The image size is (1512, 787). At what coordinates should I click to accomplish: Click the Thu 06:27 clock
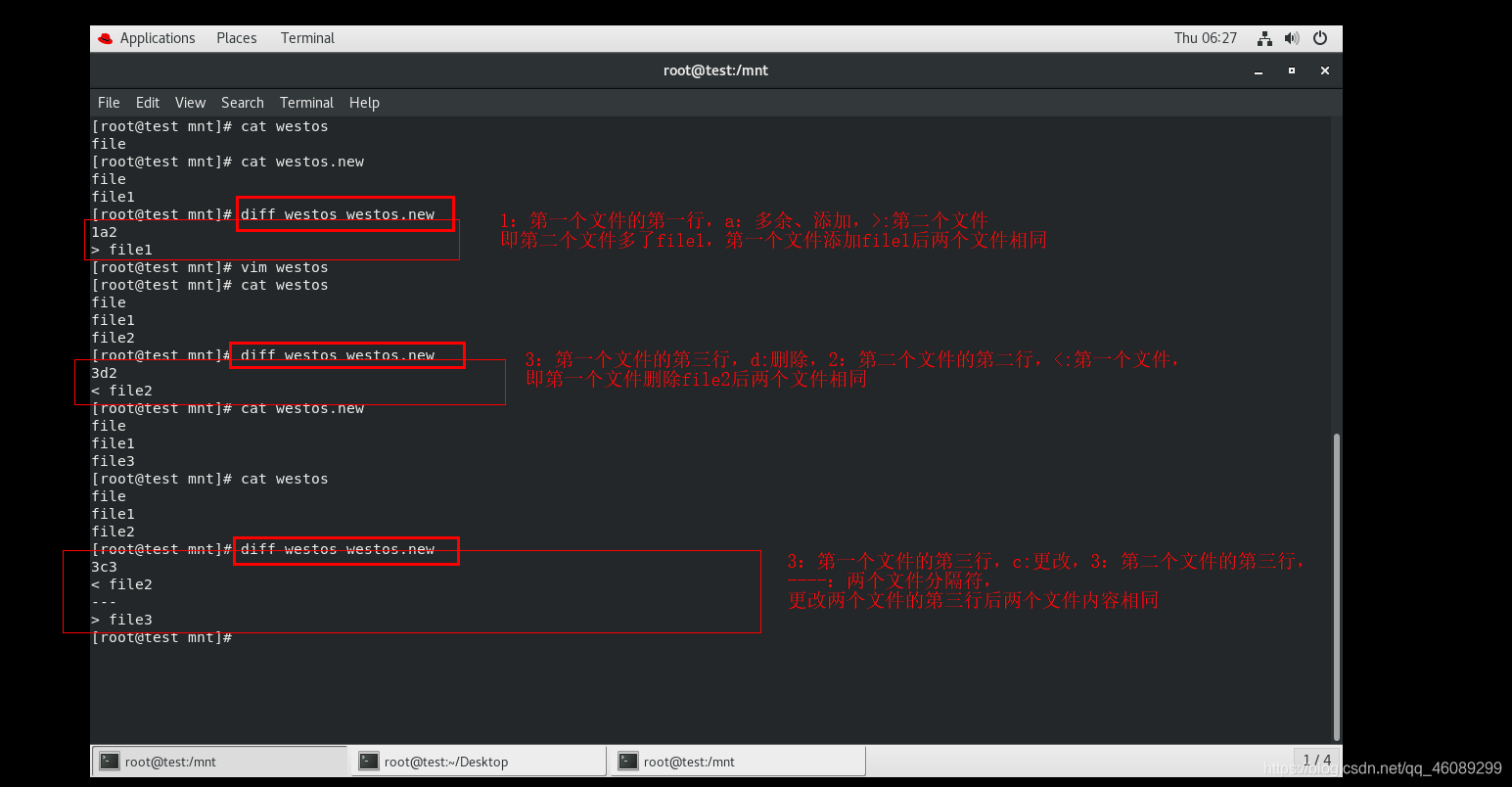1206,38
